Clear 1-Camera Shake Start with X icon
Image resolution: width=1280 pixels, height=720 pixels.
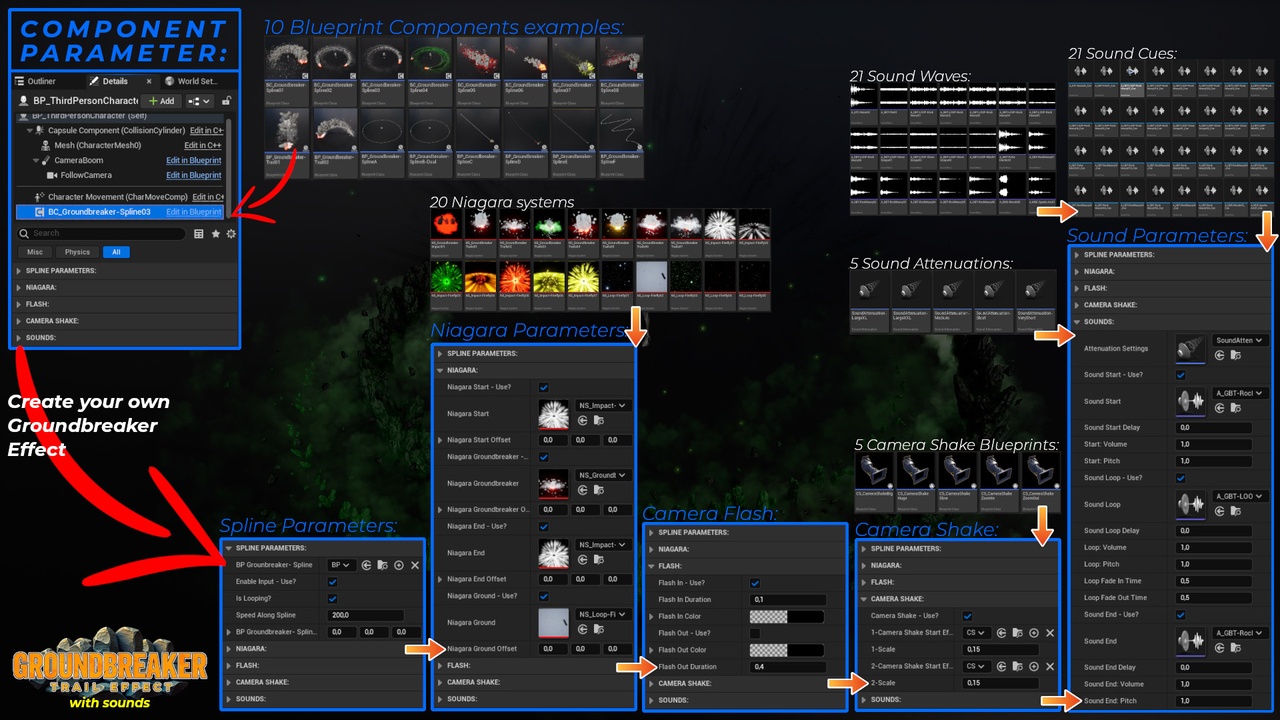(1050, 633)
